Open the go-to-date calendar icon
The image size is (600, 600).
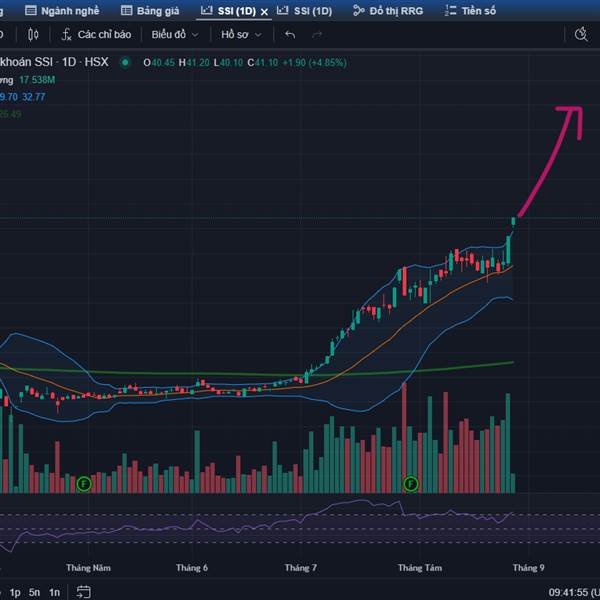83,592
